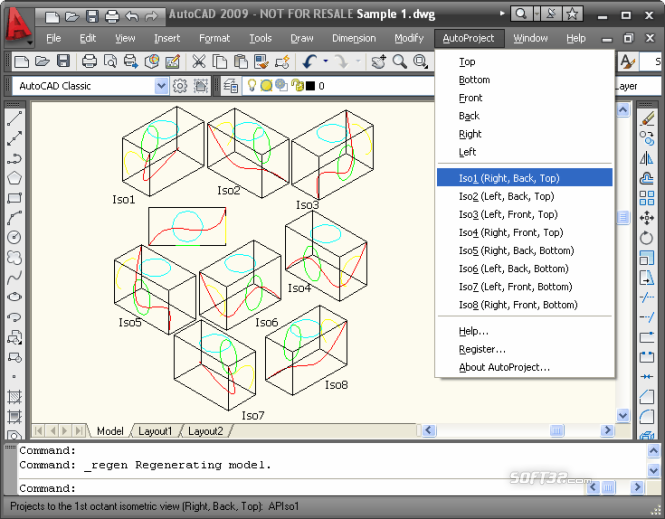Open the Draw menu
The height and width of the screenshot is (519, 665).
(x=302, y=39)
